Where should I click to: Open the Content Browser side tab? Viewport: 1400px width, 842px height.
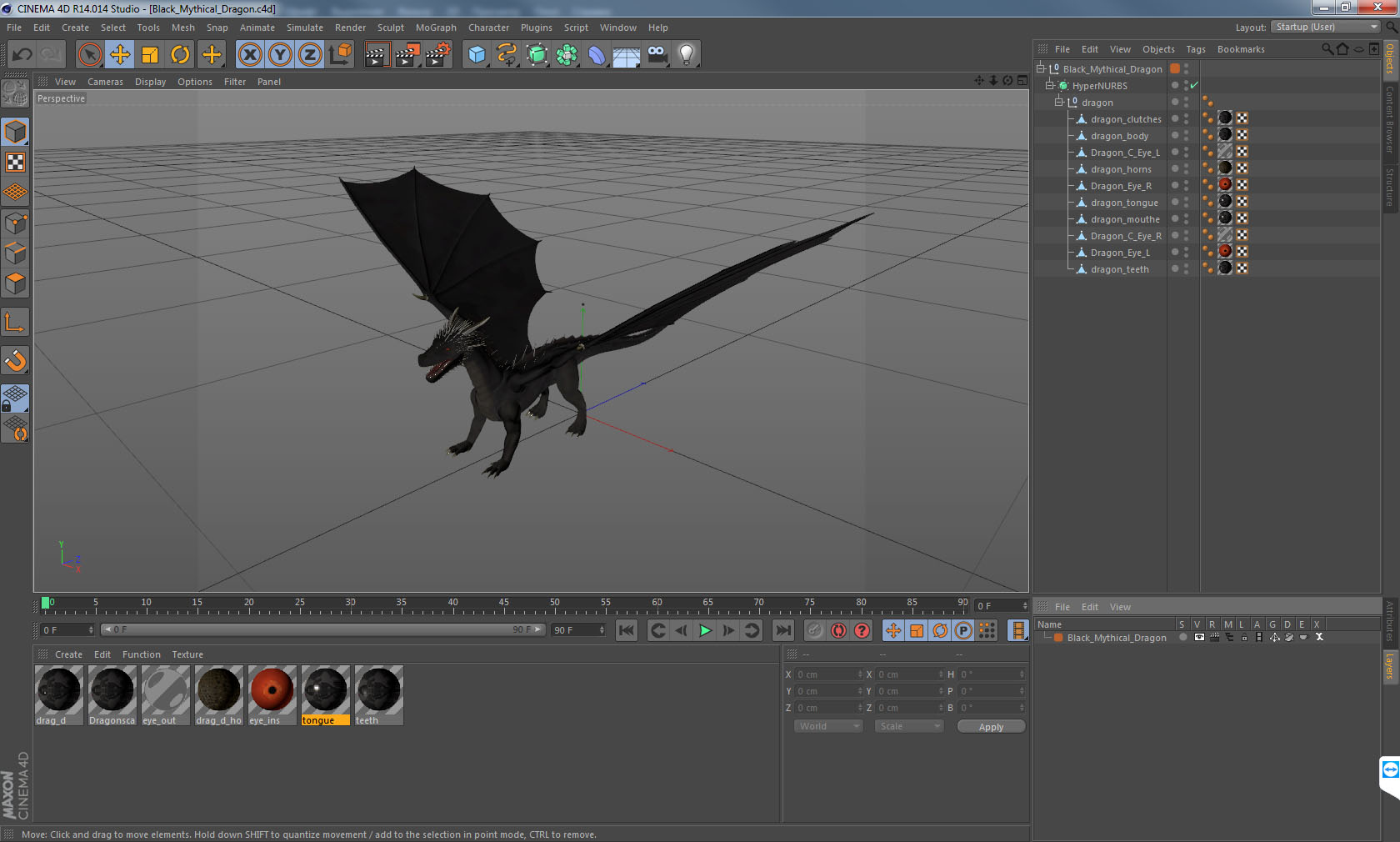1390,118
